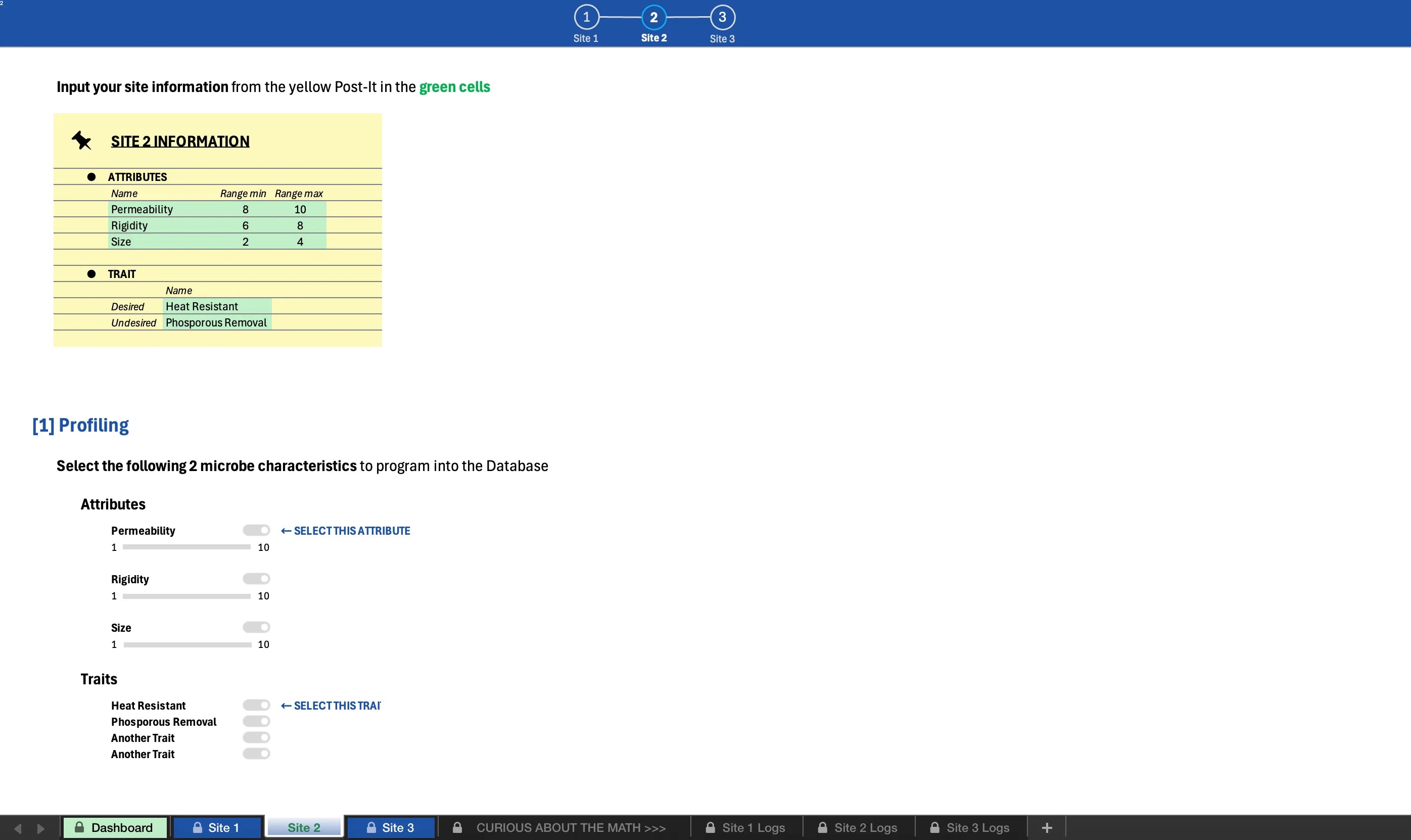1411x840 pixels.
Task: Select Permeability range min green cell
Action: pos(245,209)
